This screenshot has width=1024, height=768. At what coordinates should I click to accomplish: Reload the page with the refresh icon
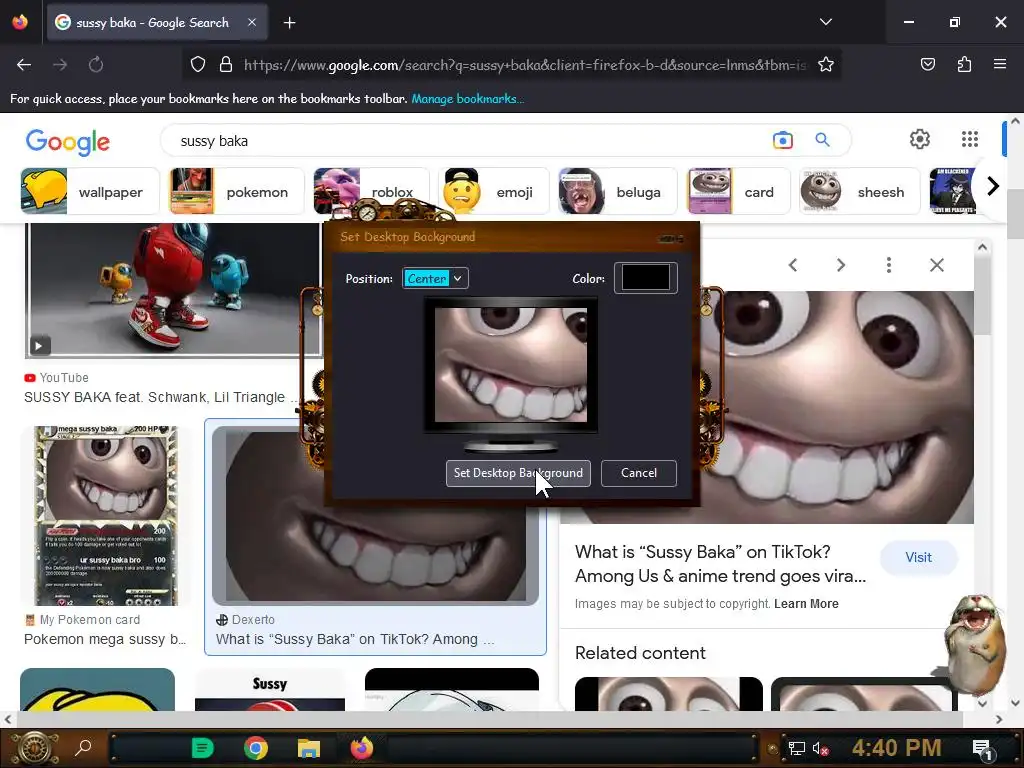click(96, 65)
